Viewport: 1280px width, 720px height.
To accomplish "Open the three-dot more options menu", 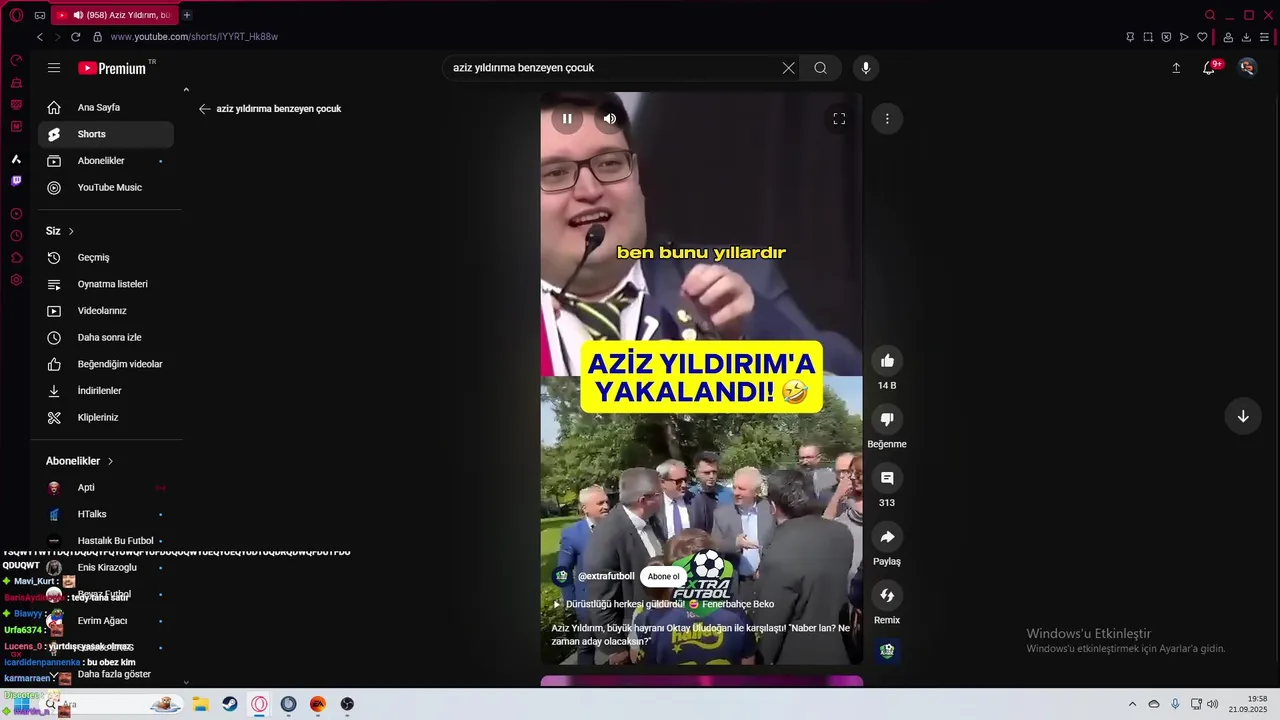I will (x=887, y=119).
